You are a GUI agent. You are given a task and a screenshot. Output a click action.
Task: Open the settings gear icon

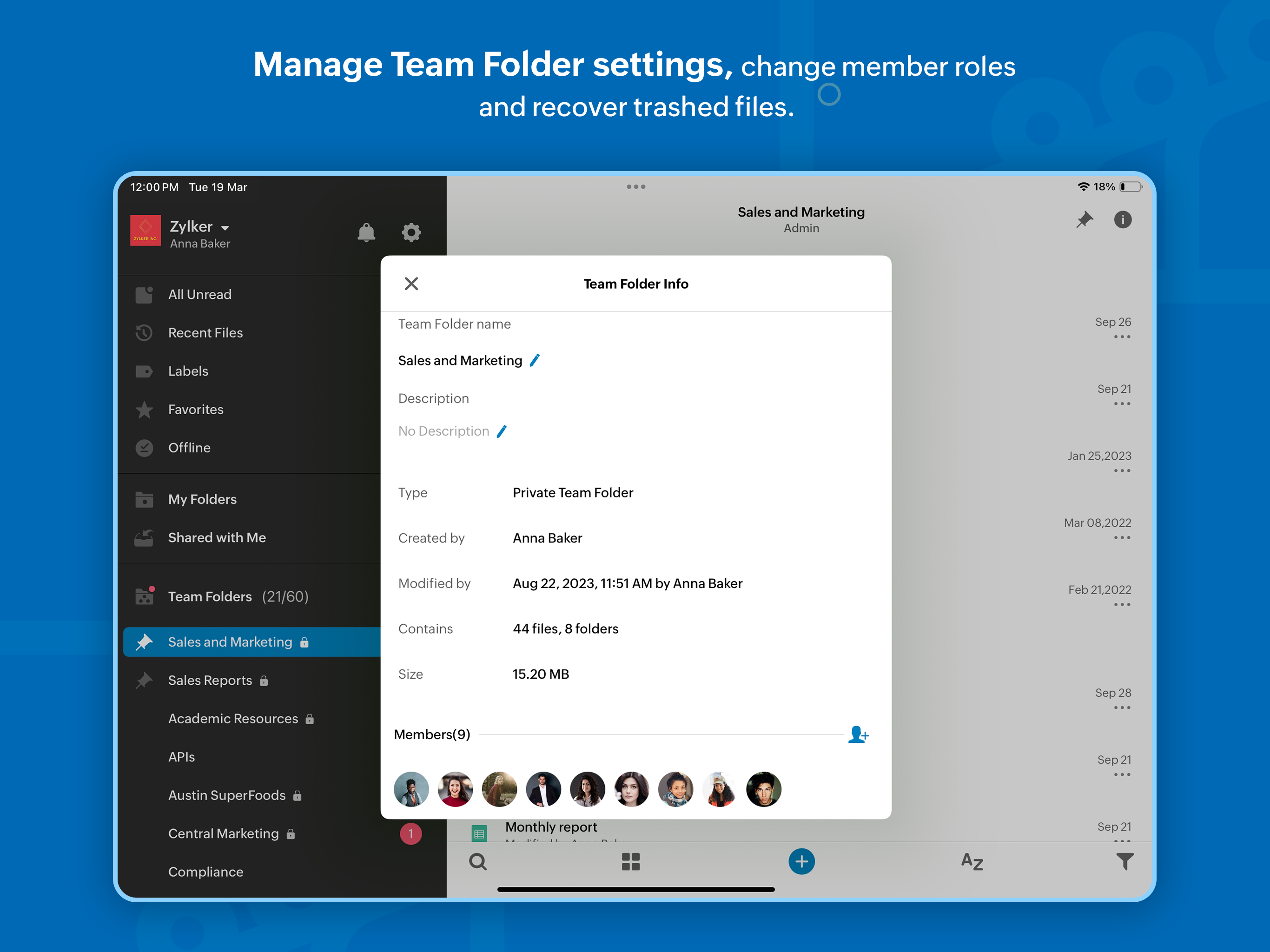point(411,232)
